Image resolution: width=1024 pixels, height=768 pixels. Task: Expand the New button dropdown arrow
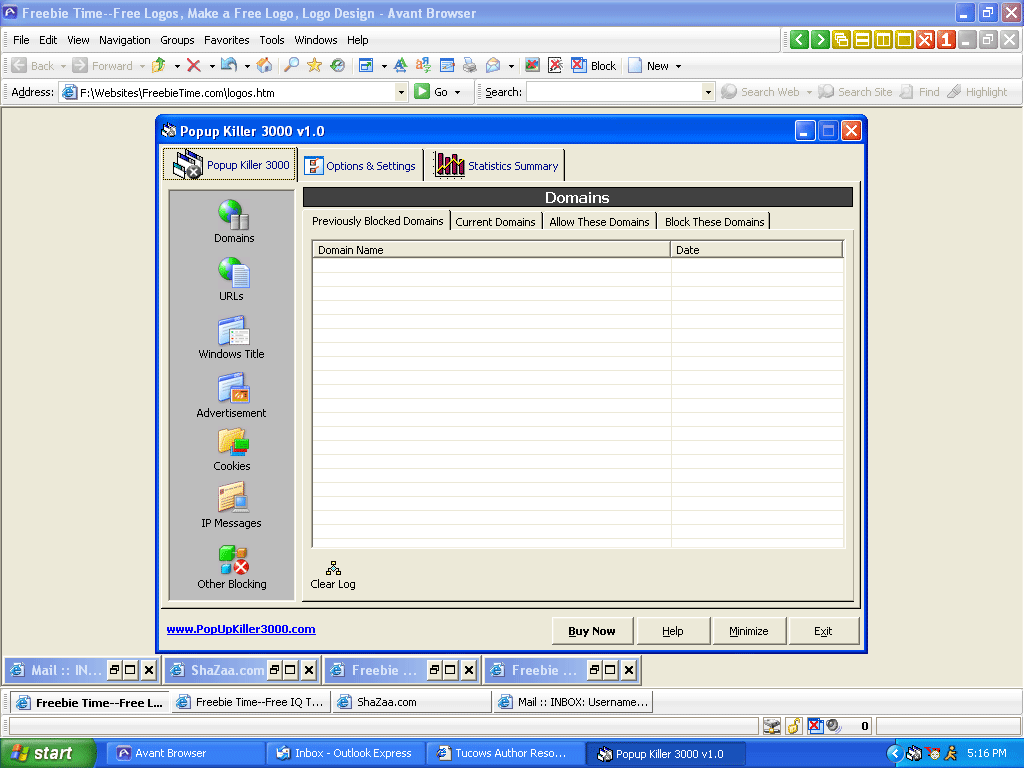tap(679, 66)
